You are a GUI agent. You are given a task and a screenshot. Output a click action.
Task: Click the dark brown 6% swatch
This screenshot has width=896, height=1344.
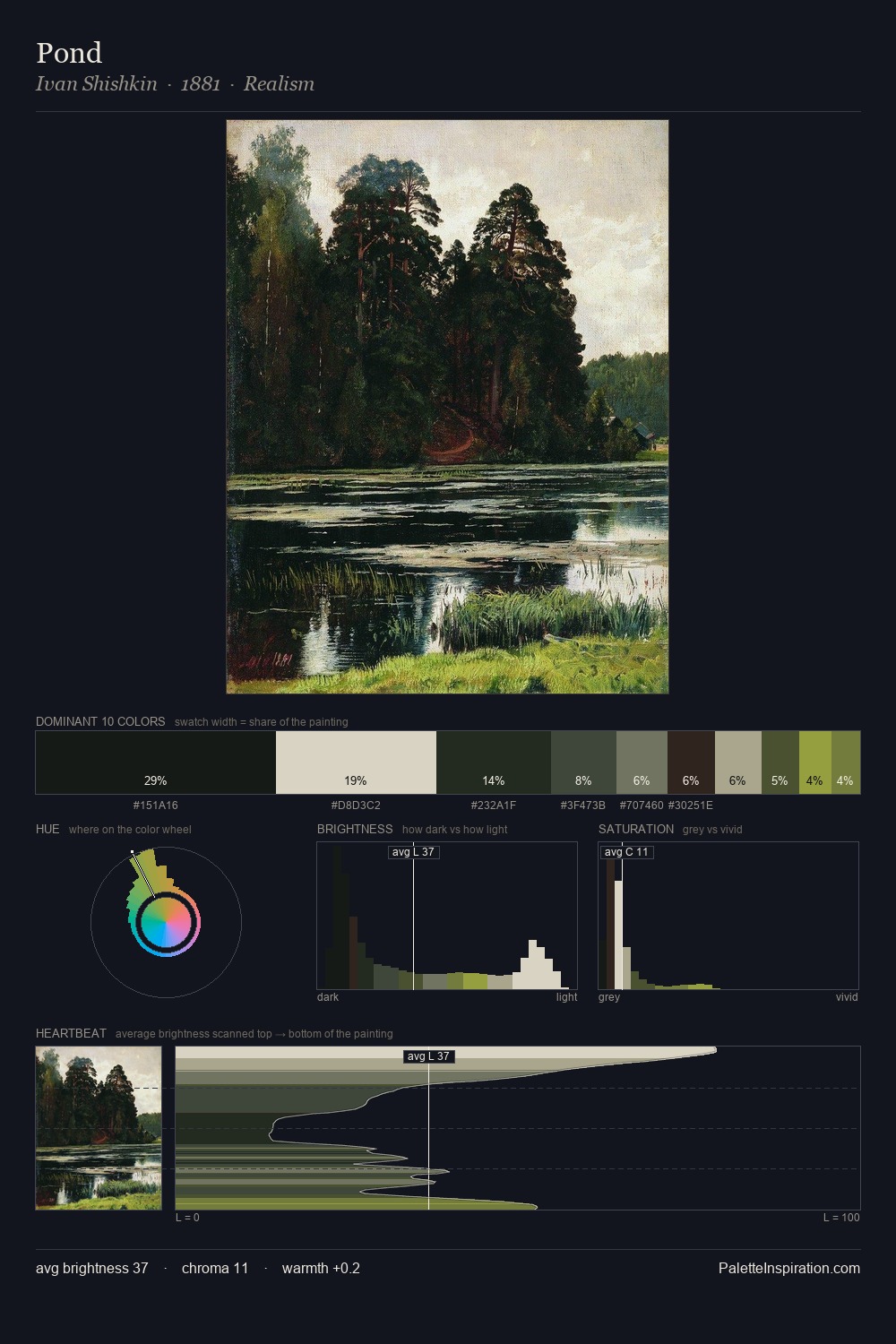click(x=691, y=762)
